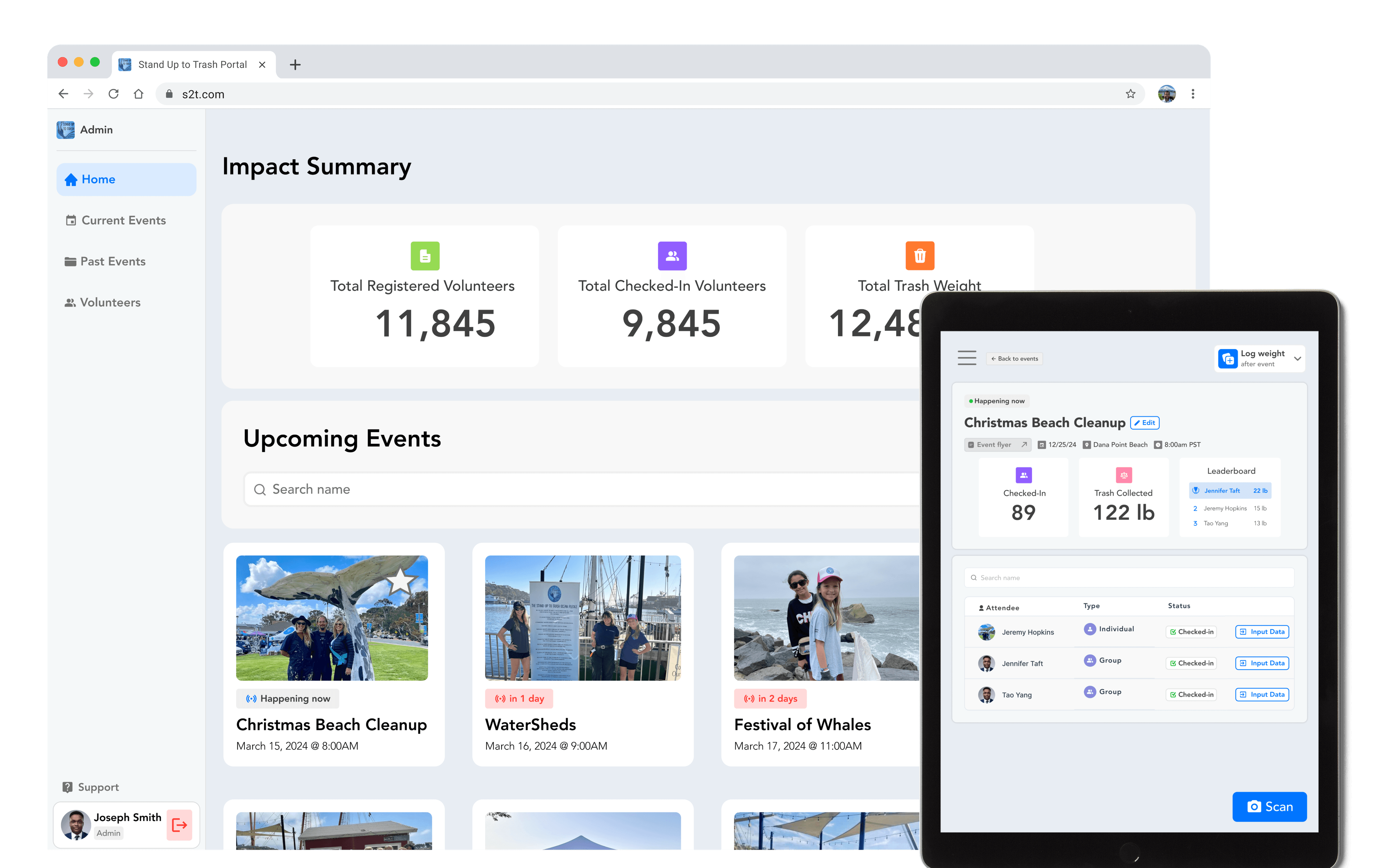Viewport: 1387px width, 868px height.
Task: Click the WaterSheds event title
Action: click(531, 725)
